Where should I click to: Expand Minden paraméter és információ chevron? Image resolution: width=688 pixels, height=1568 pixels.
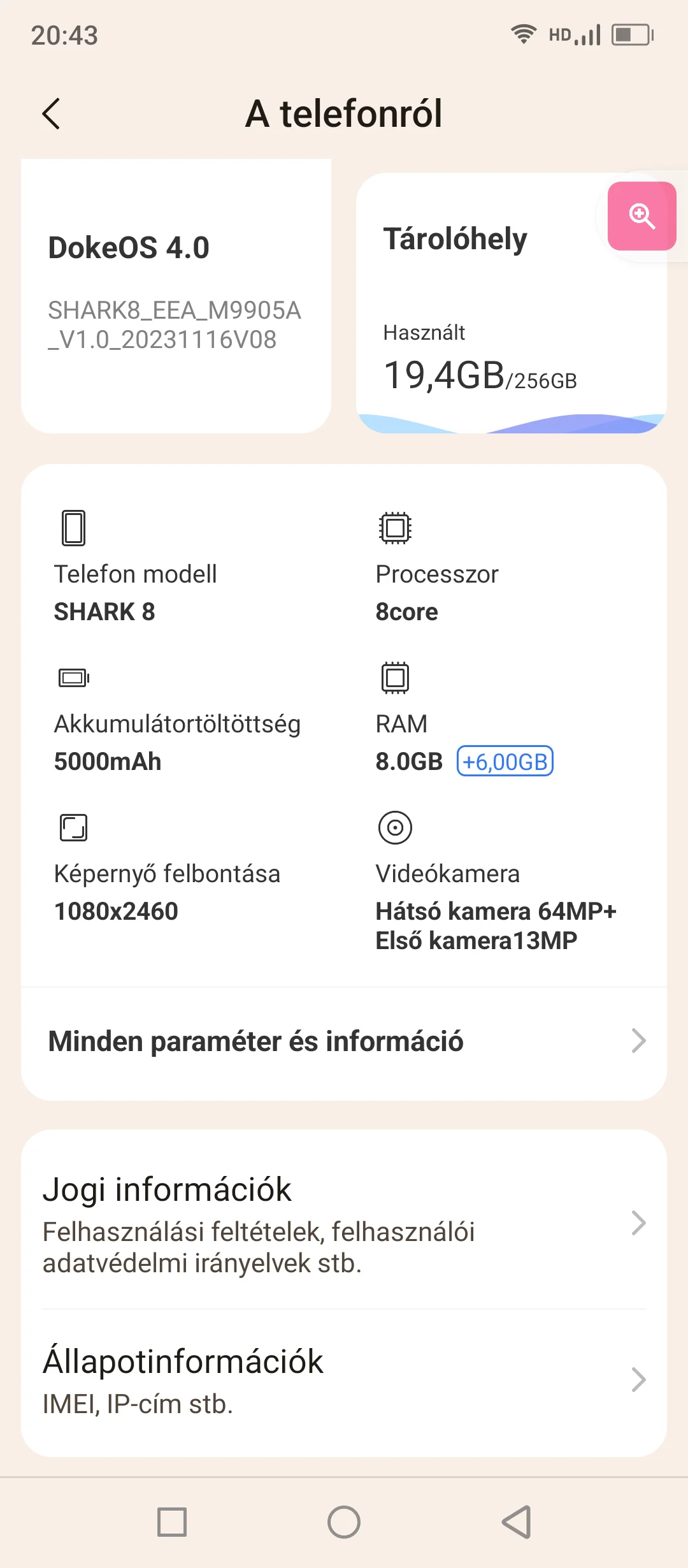click(x=638, y=1041)
